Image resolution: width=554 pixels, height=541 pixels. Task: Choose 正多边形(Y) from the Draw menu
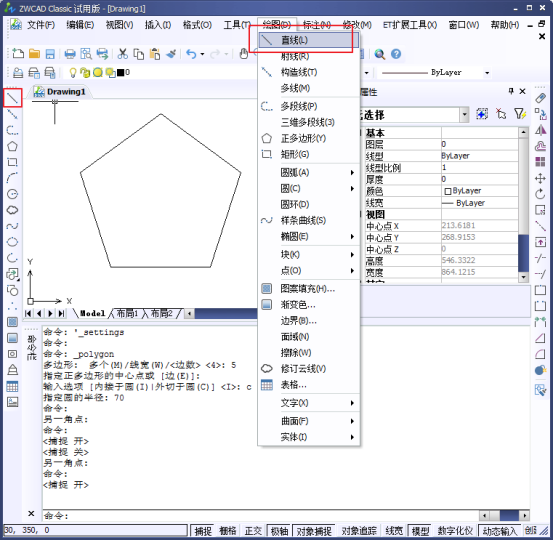tap(309, 138)
